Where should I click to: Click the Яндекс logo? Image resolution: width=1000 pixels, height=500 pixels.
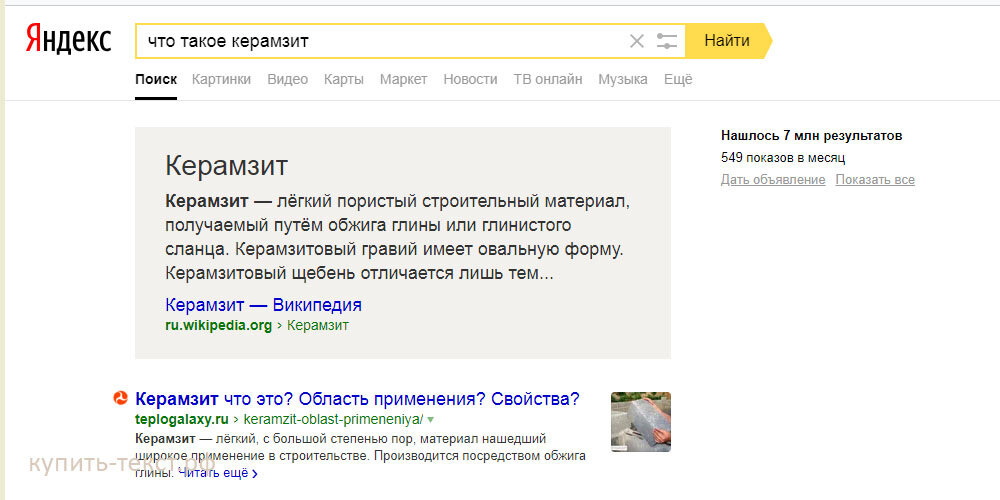tap(69, 40)
